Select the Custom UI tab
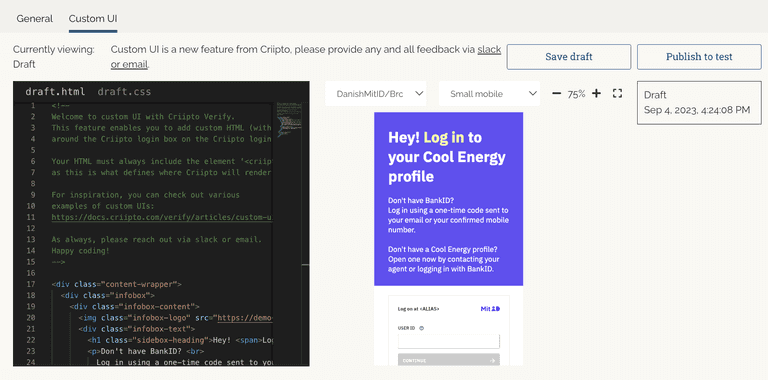 pos(93,19)
